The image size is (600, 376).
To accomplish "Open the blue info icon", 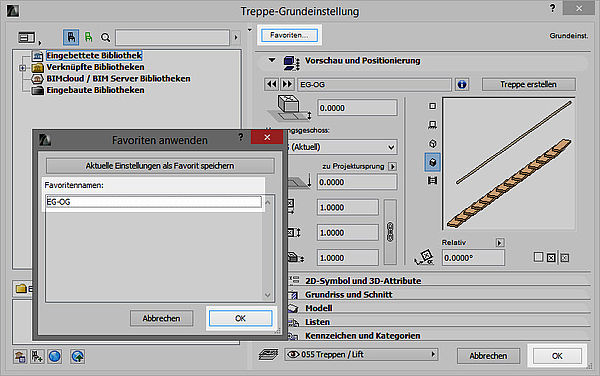I will click(x=462, y=84).
